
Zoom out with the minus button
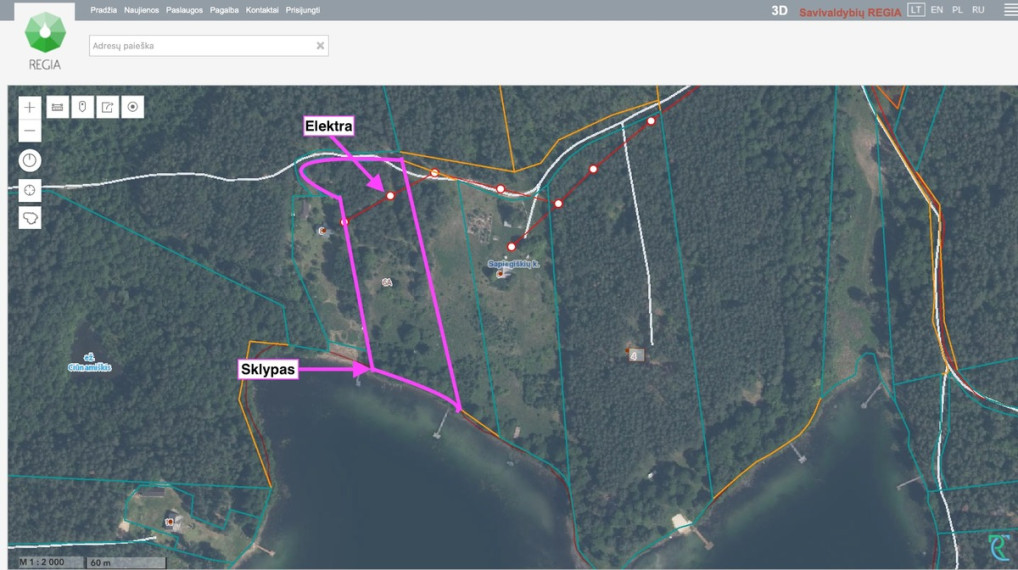[30, 130]
